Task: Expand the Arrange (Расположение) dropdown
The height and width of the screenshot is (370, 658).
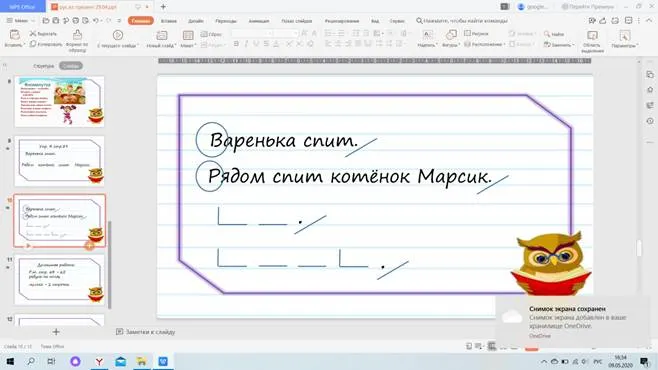Action: [504, 44]
